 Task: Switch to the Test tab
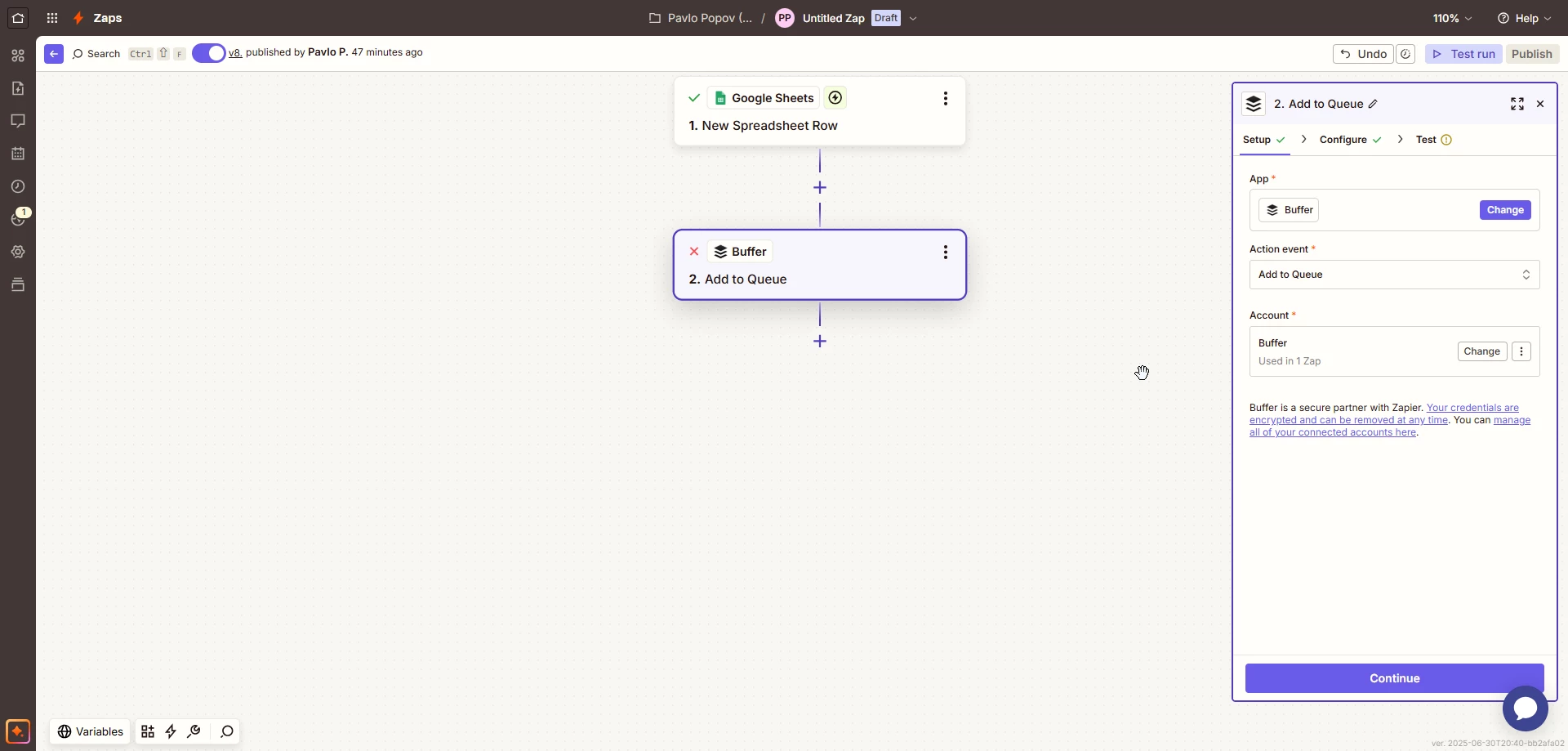coord(1434,140)
